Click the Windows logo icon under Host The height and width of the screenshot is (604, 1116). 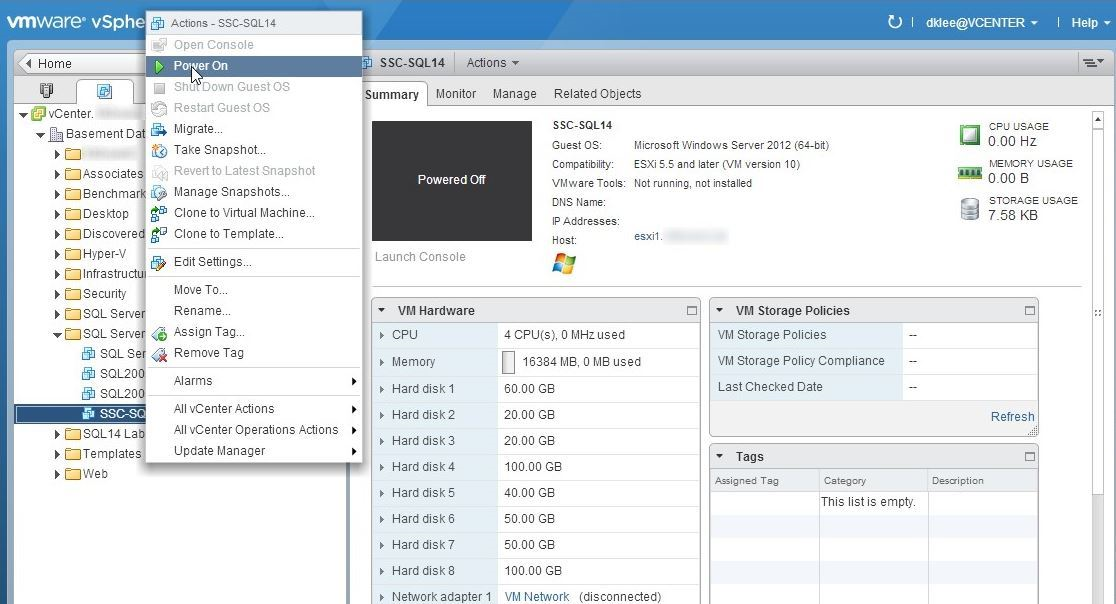(564, 263)
